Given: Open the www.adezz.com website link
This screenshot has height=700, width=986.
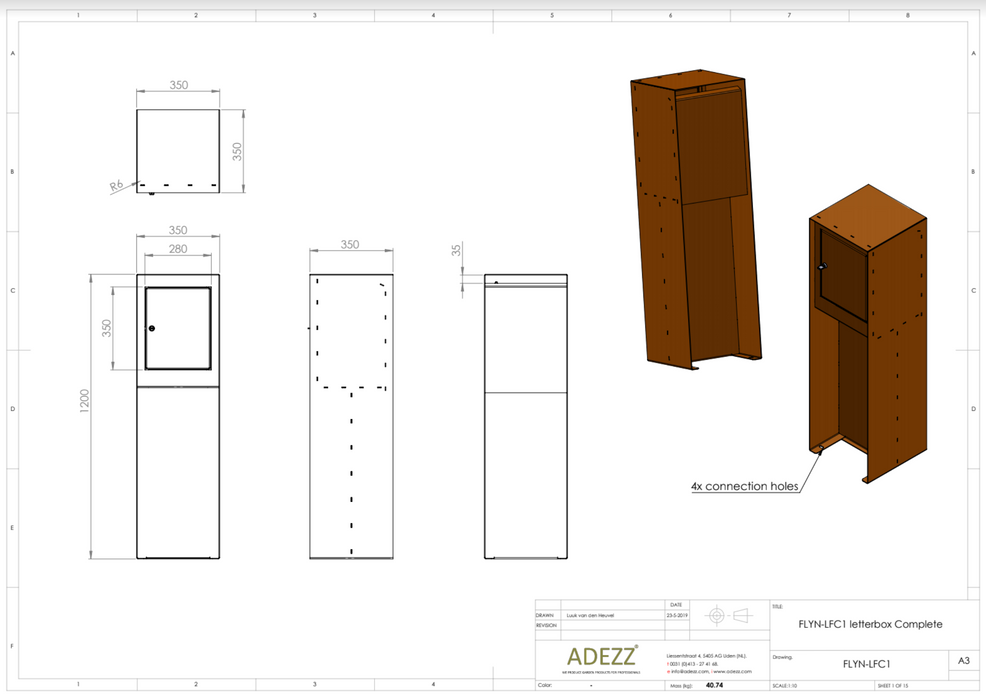Looking at the screenshot, I should (x=733, y=671).
